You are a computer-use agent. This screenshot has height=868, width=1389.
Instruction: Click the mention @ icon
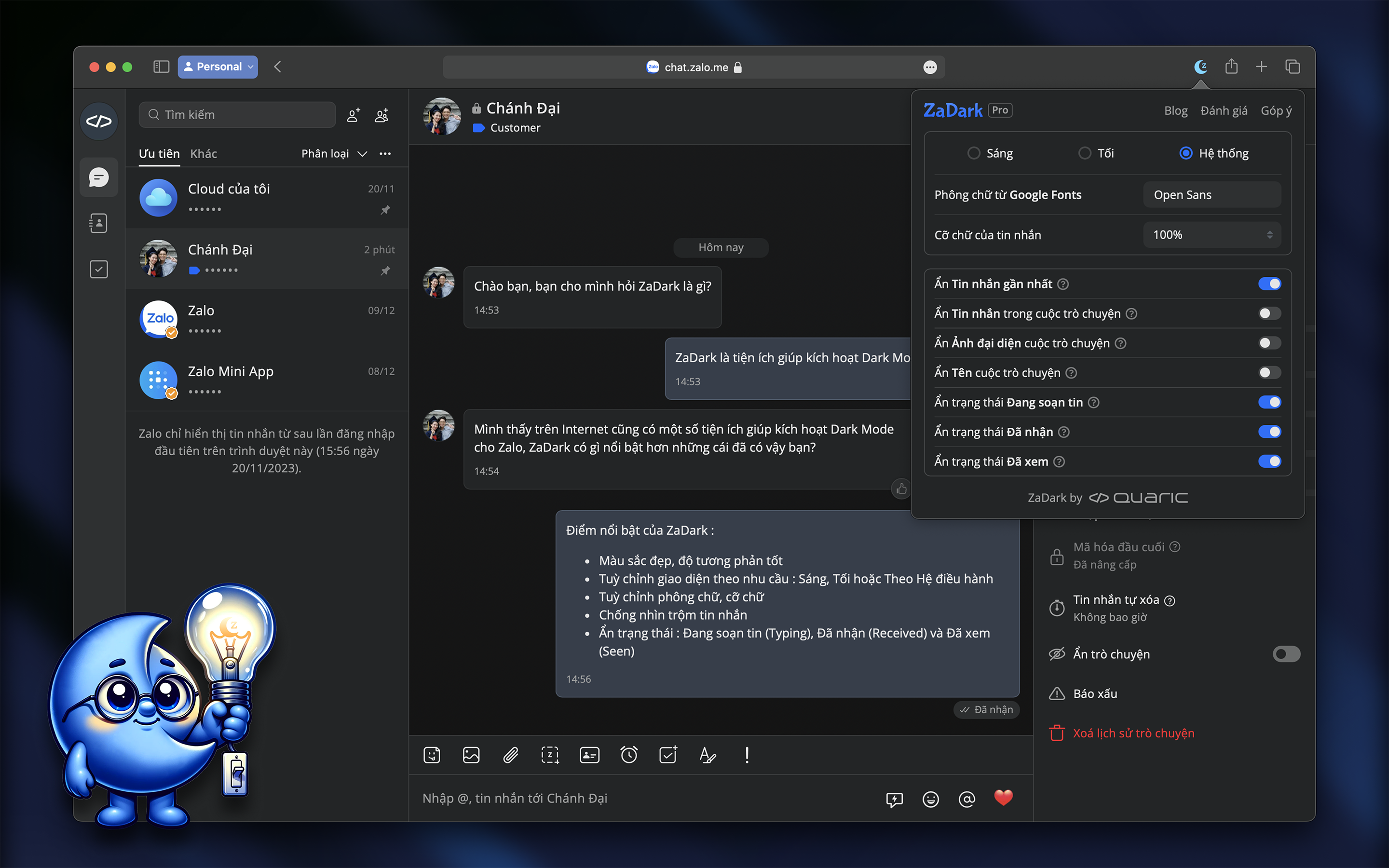point(967,799)
